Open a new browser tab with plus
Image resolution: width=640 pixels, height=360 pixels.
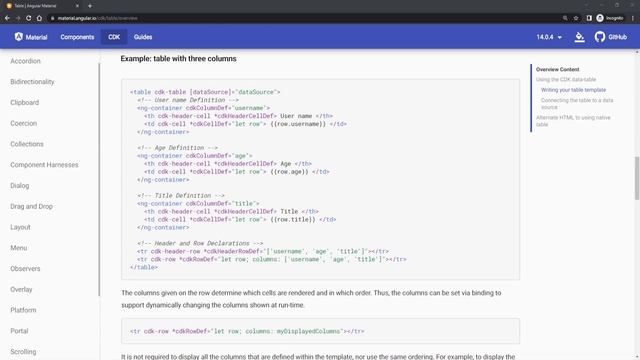pyautogui.click(x=90, y=6)
